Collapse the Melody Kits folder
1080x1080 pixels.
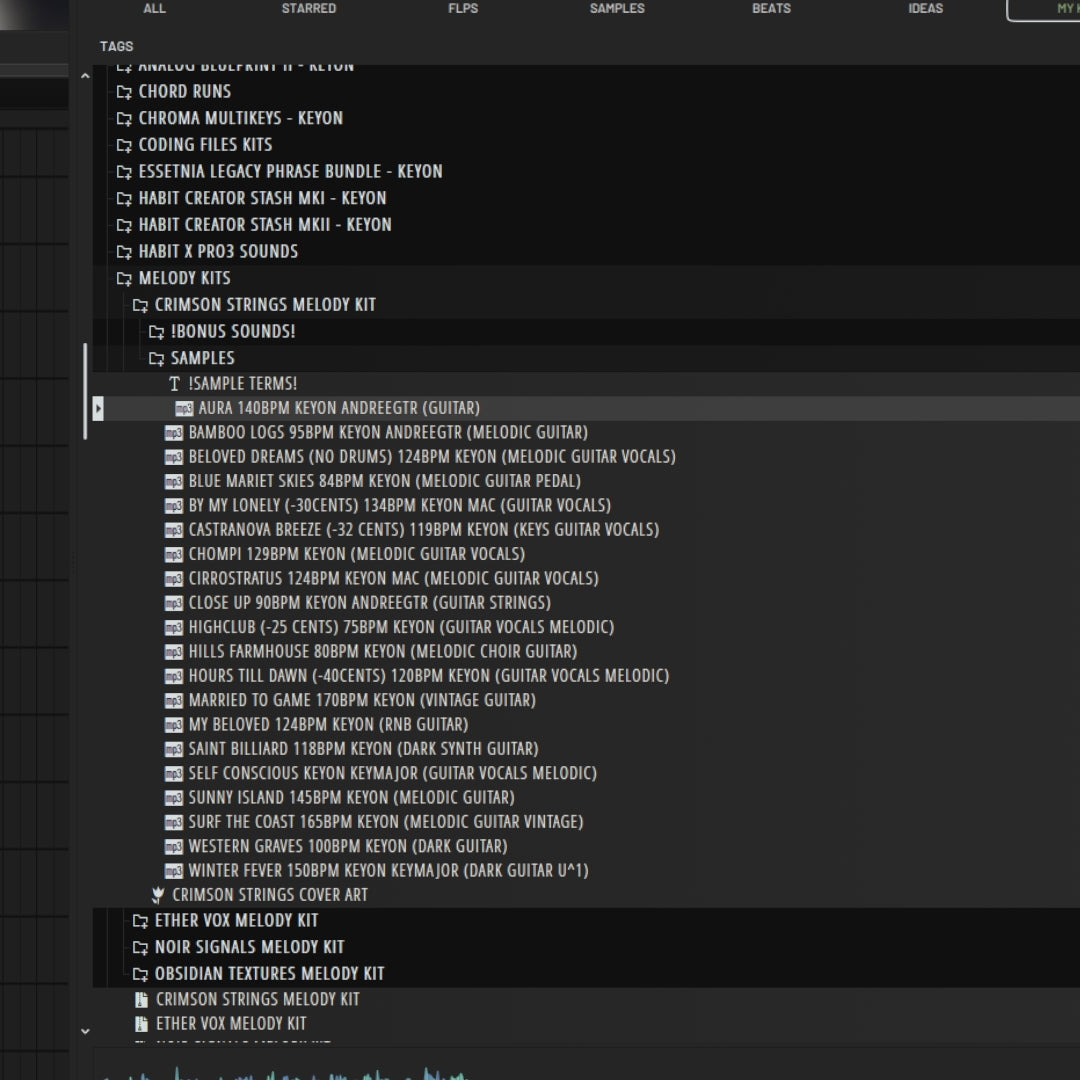click(124, 279)
